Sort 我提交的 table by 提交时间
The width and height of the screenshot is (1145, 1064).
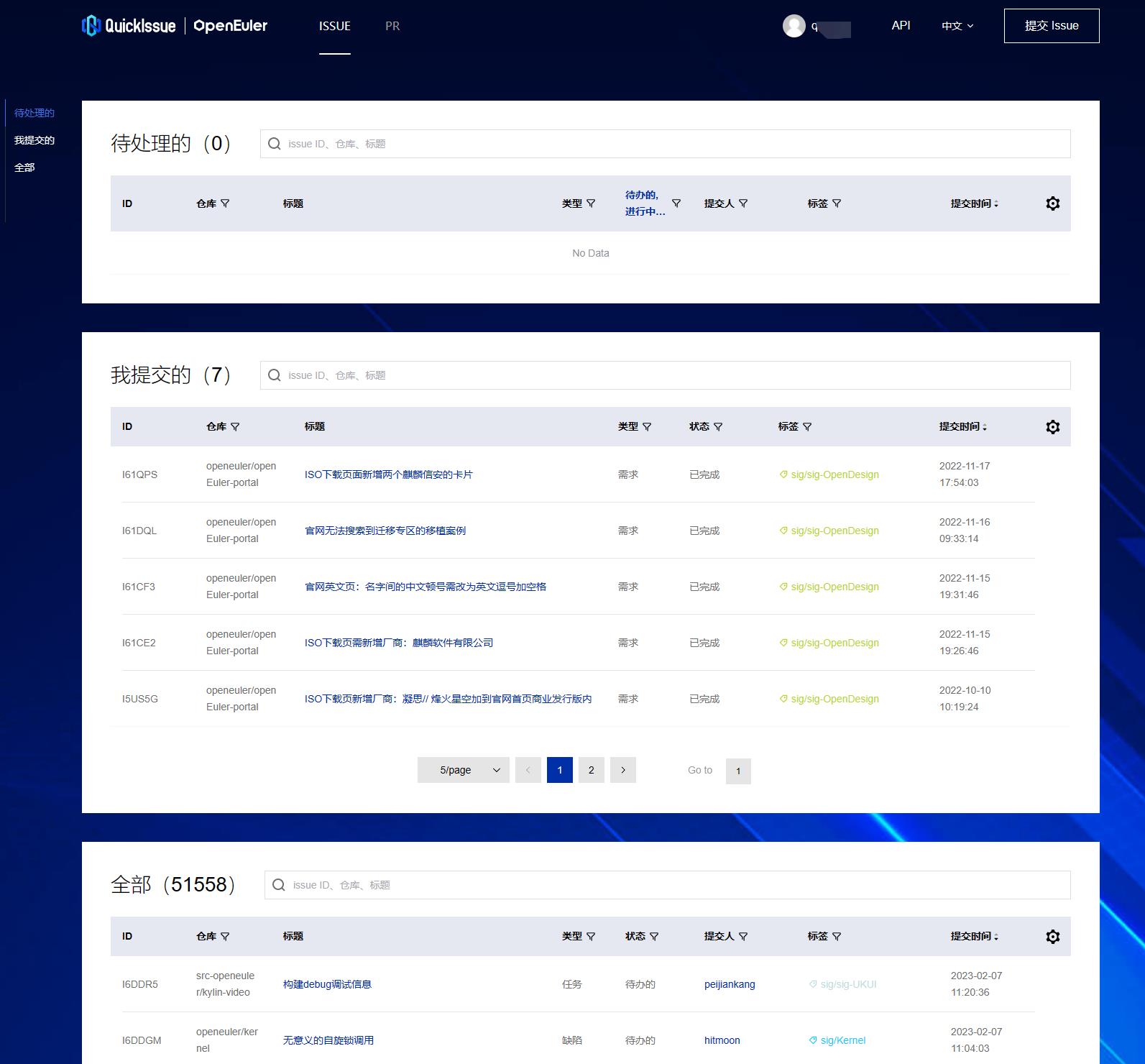[985, 427]
